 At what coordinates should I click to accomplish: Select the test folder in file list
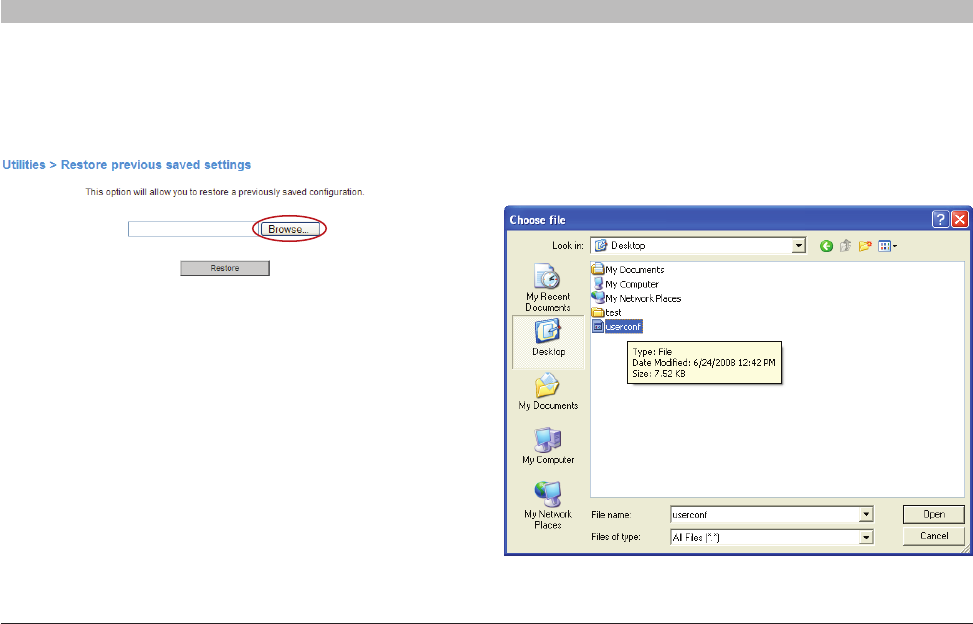tap(612, 312)
